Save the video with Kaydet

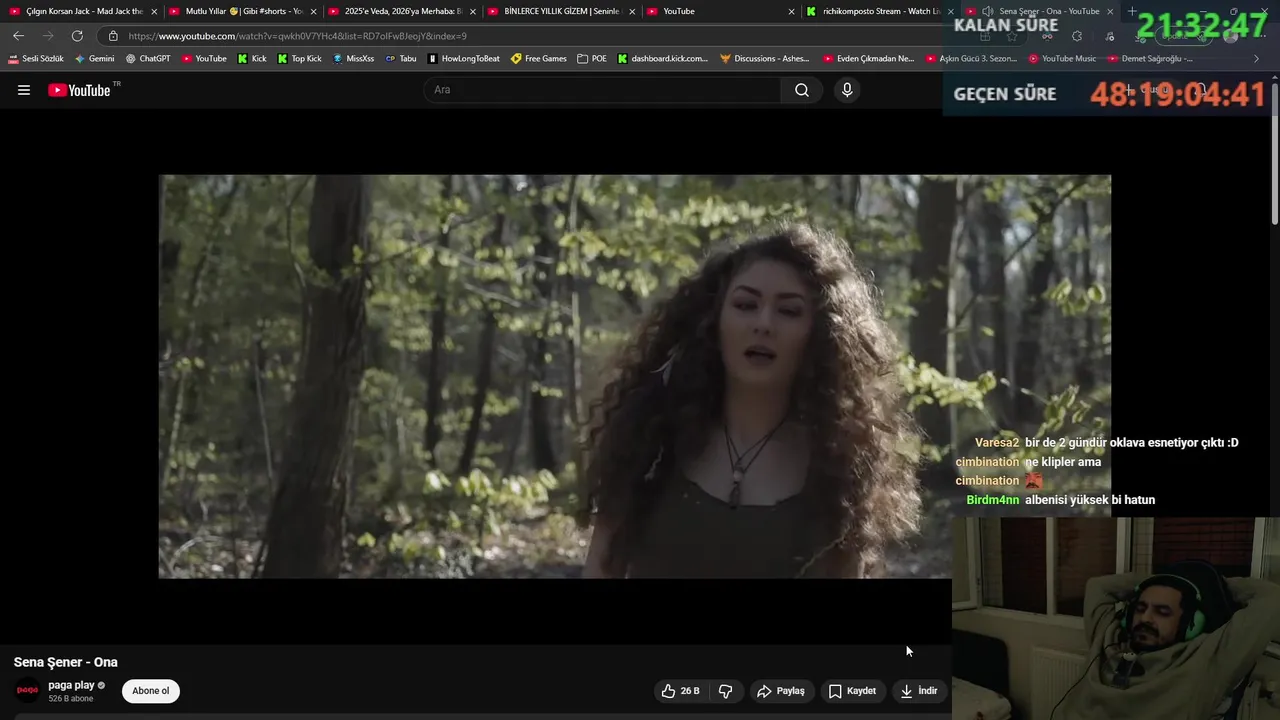tap(852, 691)
